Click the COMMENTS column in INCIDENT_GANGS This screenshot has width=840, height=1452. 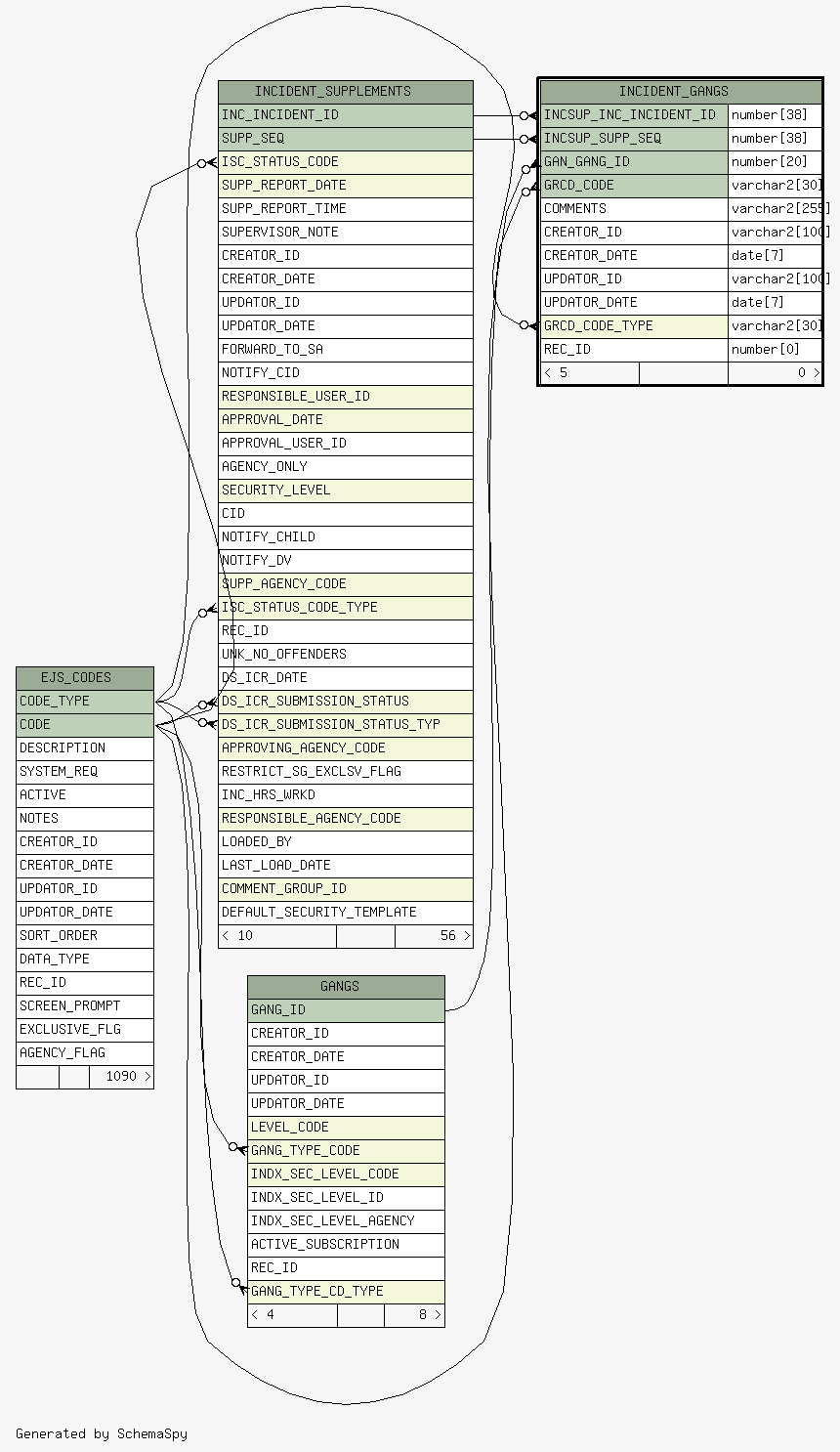pos(634,209)
